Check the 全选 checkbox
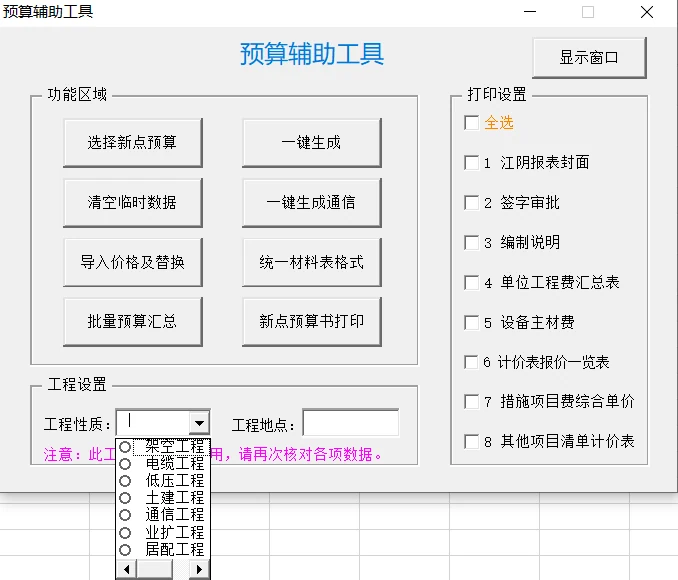 tap(471, 123)
